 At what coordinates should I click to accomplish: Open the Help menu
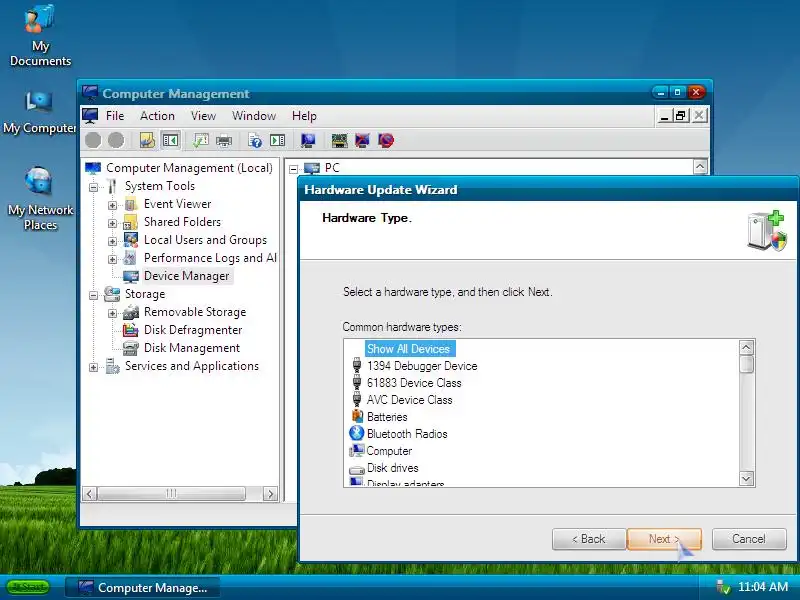(x=304, y=116)
